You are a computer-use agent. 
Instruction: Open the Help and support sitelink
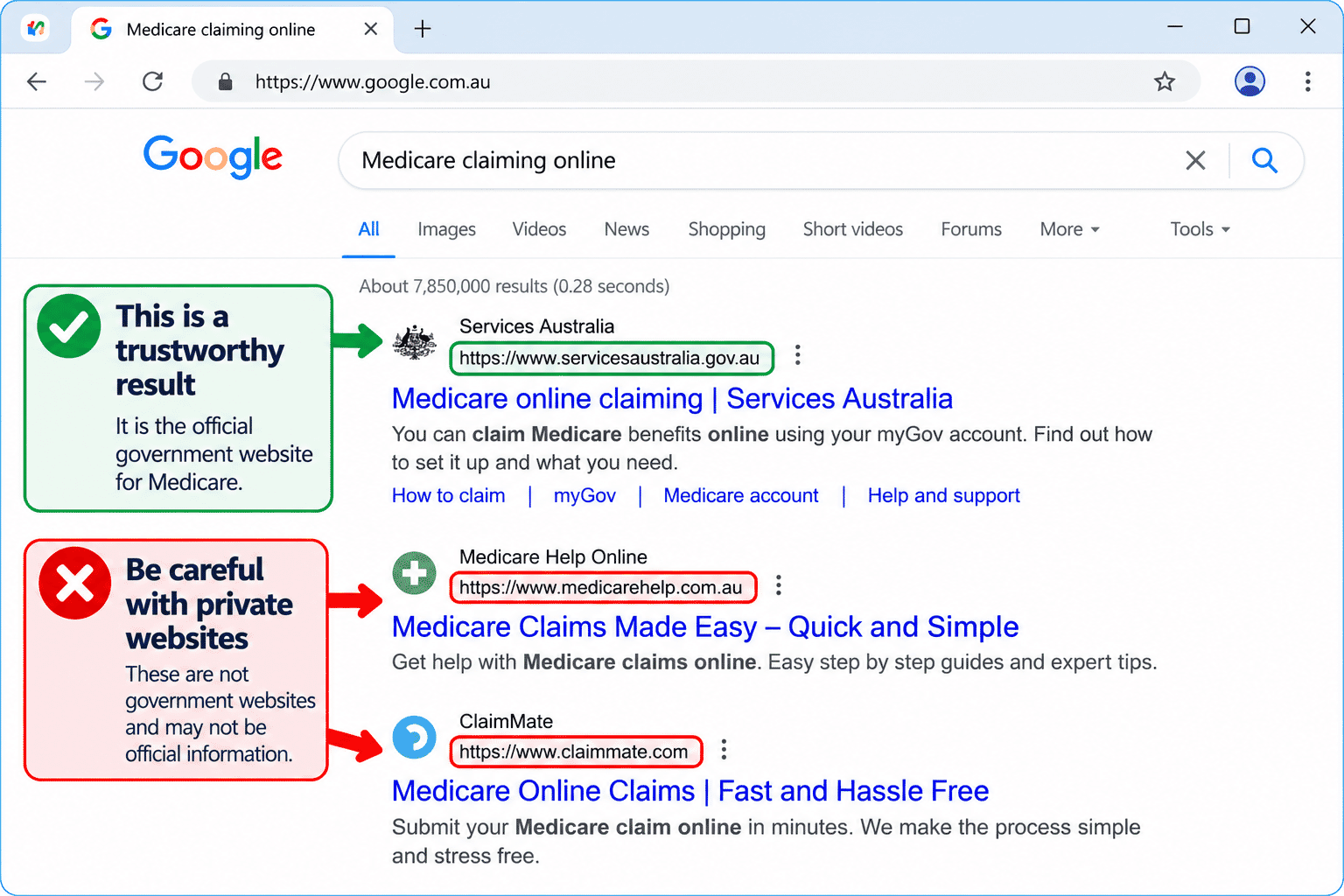pos(943,495)
